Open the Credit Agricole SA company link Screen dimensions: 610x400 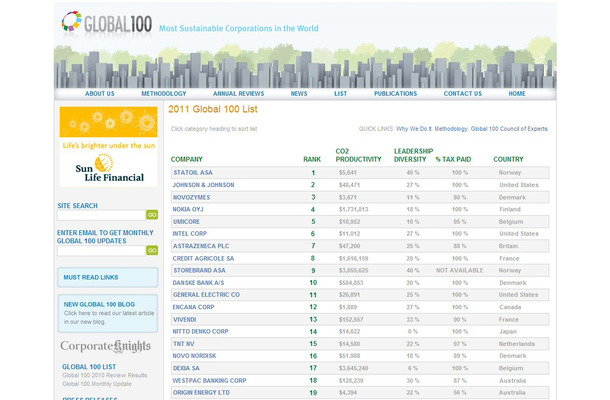pyautogui.click(x=203, y=258)
